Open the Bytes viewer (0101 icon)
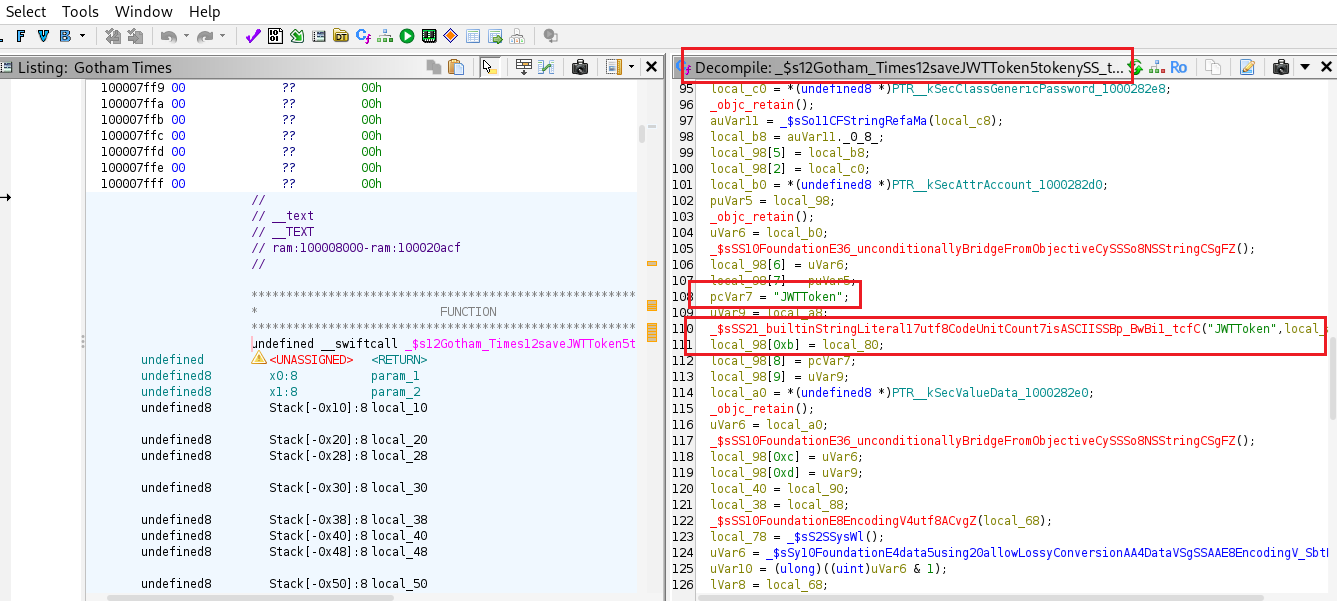 (275, 36)
